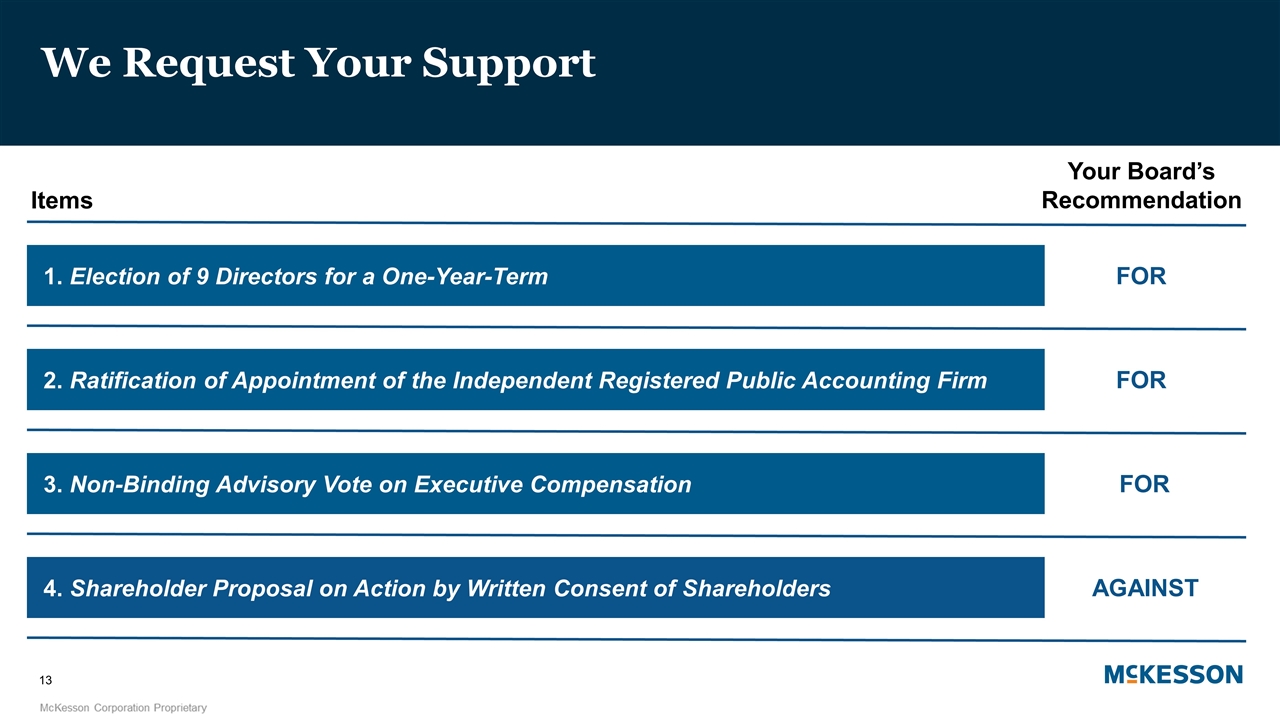Select the divider line between items 1 and 2
Viewport: 1280px width, 720px height.
(636, 327)
